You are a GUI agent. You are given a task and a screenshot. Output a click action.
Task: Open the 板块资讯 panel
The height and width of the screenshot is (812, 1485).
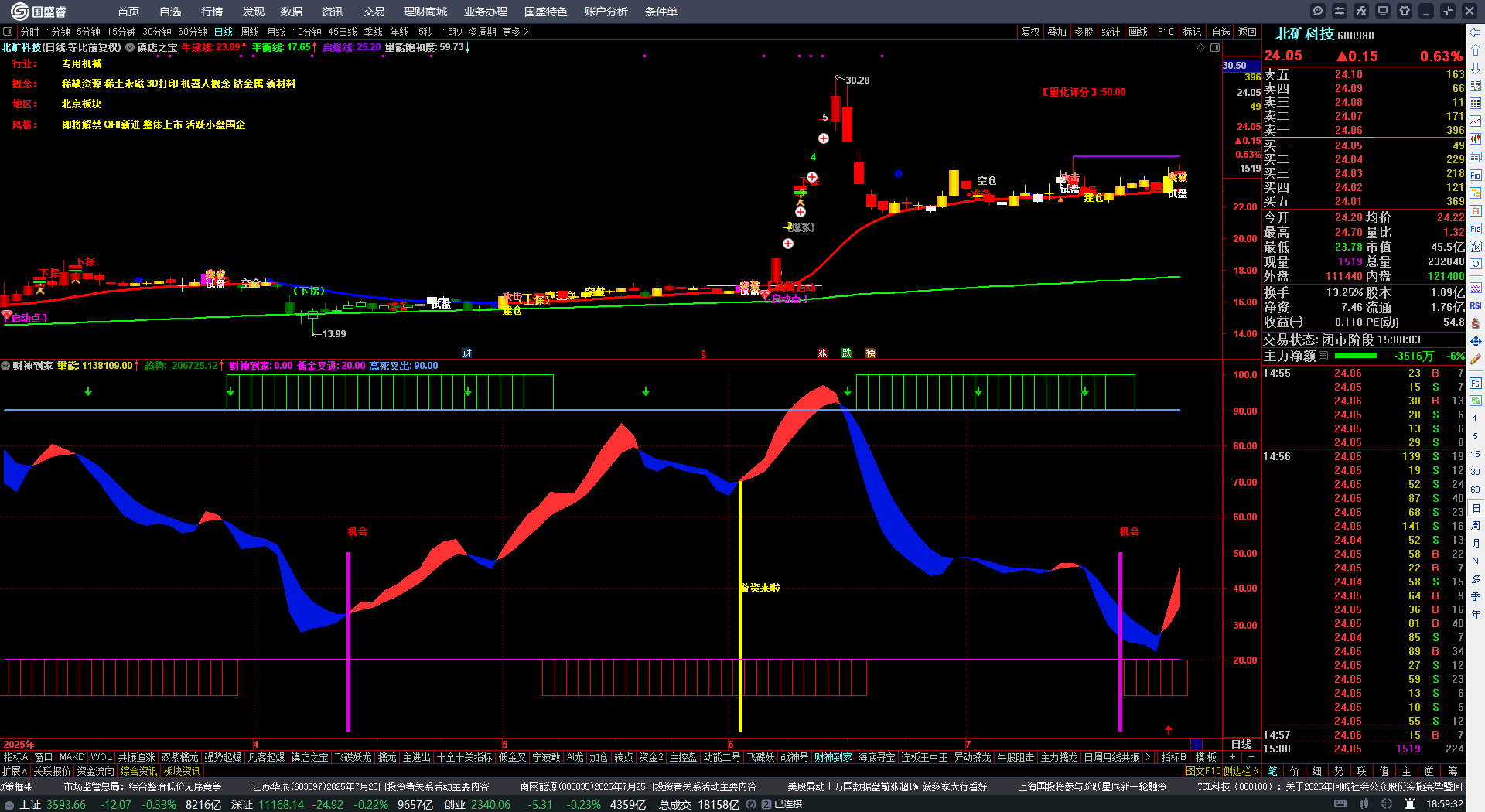tap(183, 771)
